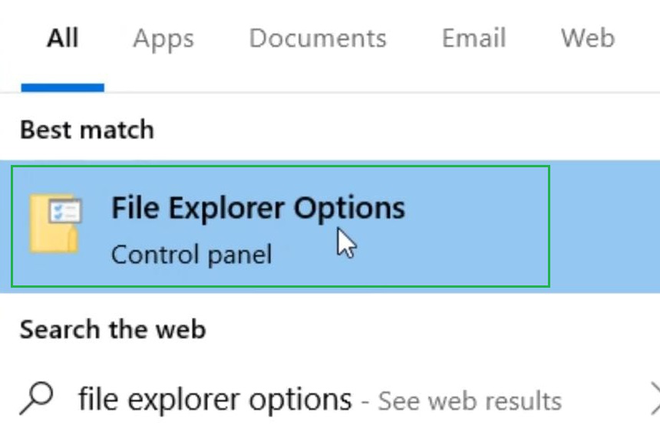Expand web results using the right chevron arrow

(x=650, y=399)
